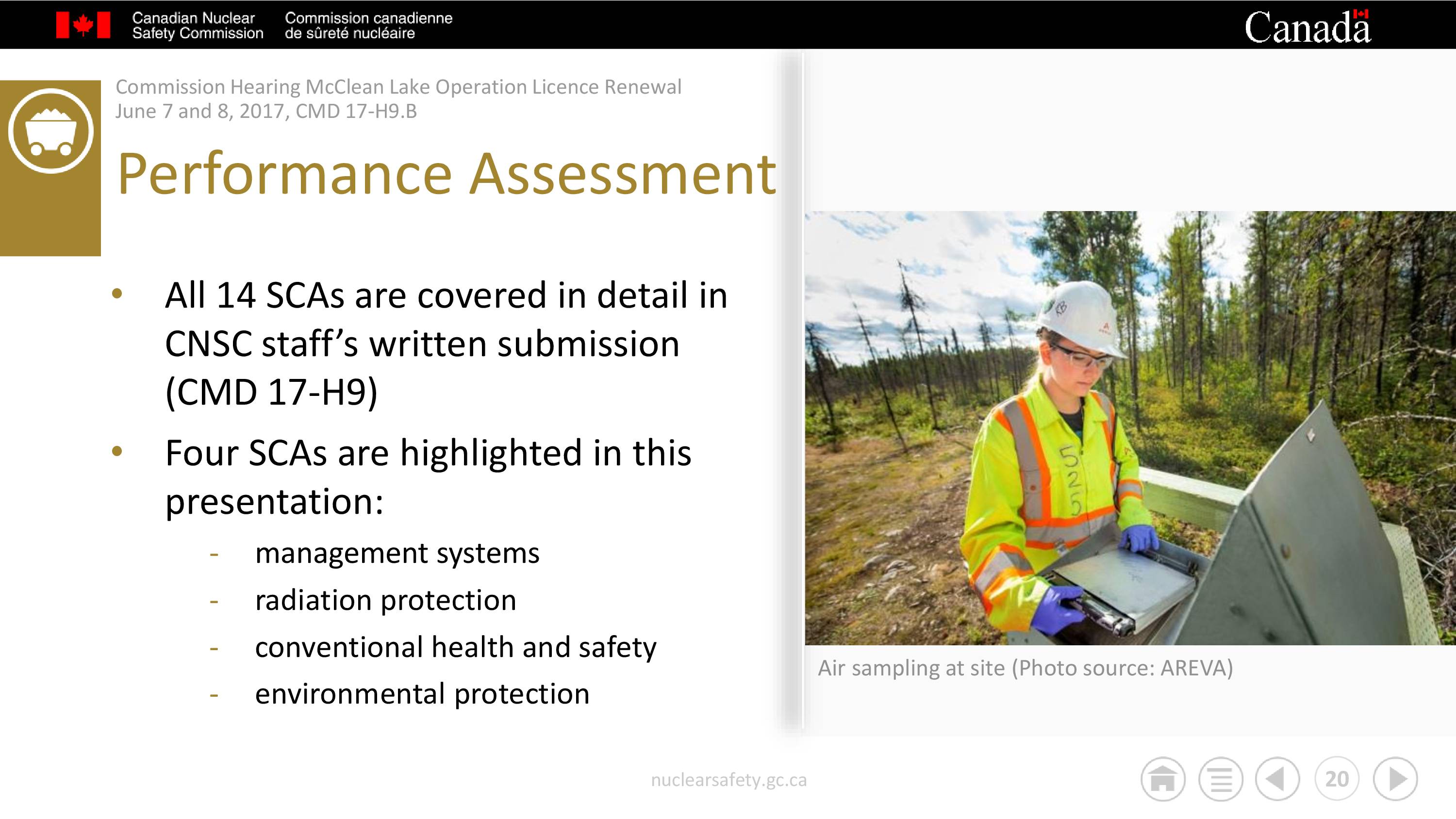This screenshot has height=819, width=1456.
Task: Select the 'radiation protection' bullet
Action: tap(385, 600)
